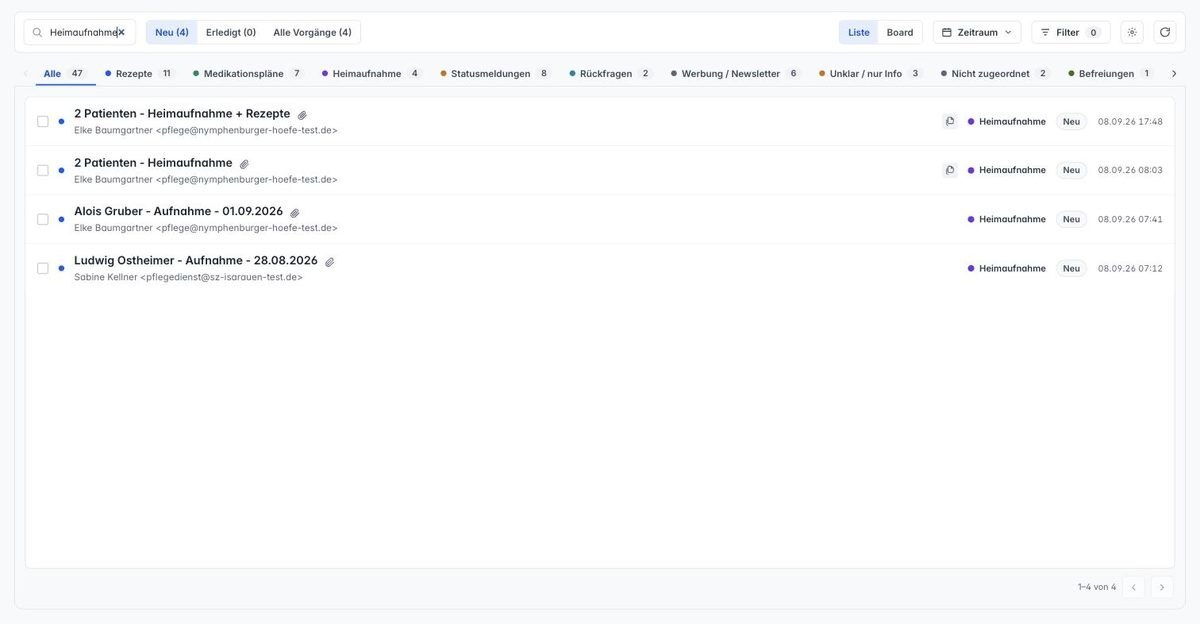
Task: Click attachment icon beside Ludwig Ostheimer subject
Action: [329, 262]
